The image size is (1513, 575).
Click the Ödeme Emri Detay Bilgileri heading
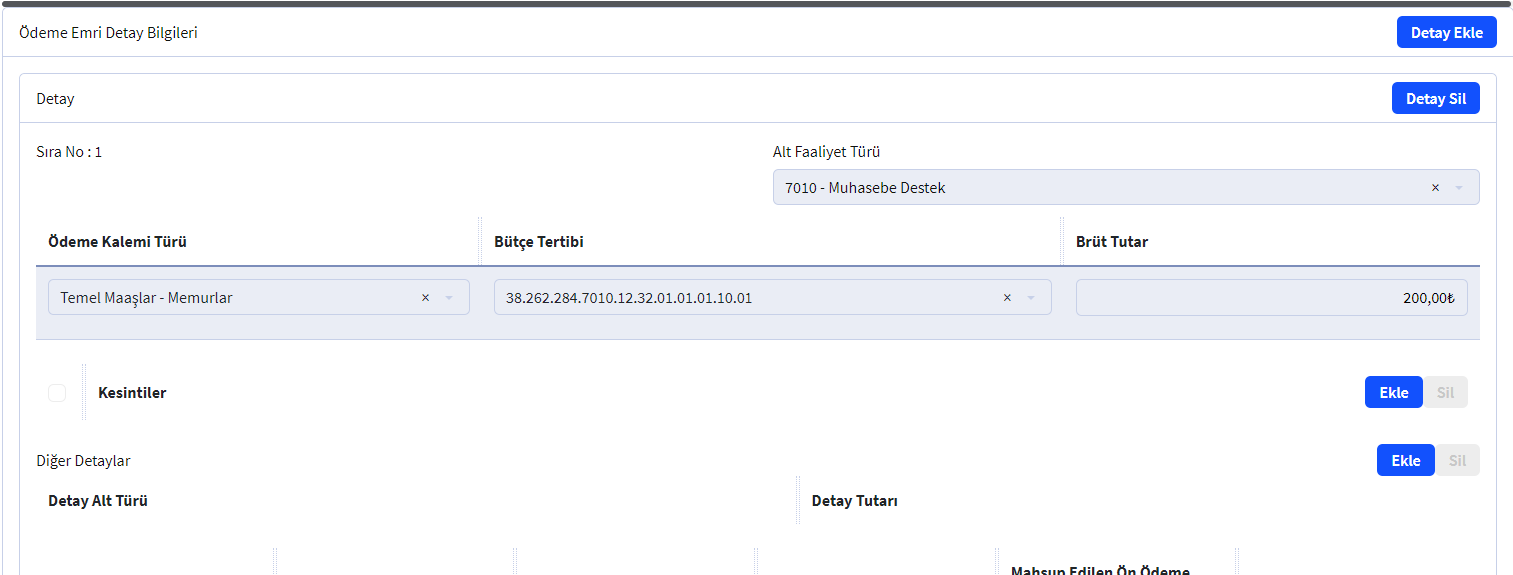[108, 33]
